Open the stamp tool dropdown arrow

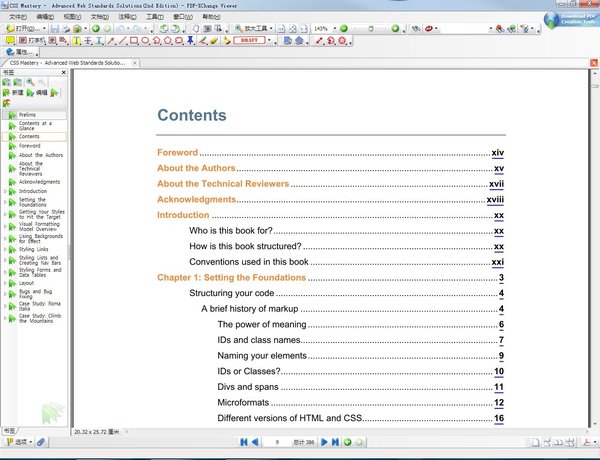coord(269,40)
